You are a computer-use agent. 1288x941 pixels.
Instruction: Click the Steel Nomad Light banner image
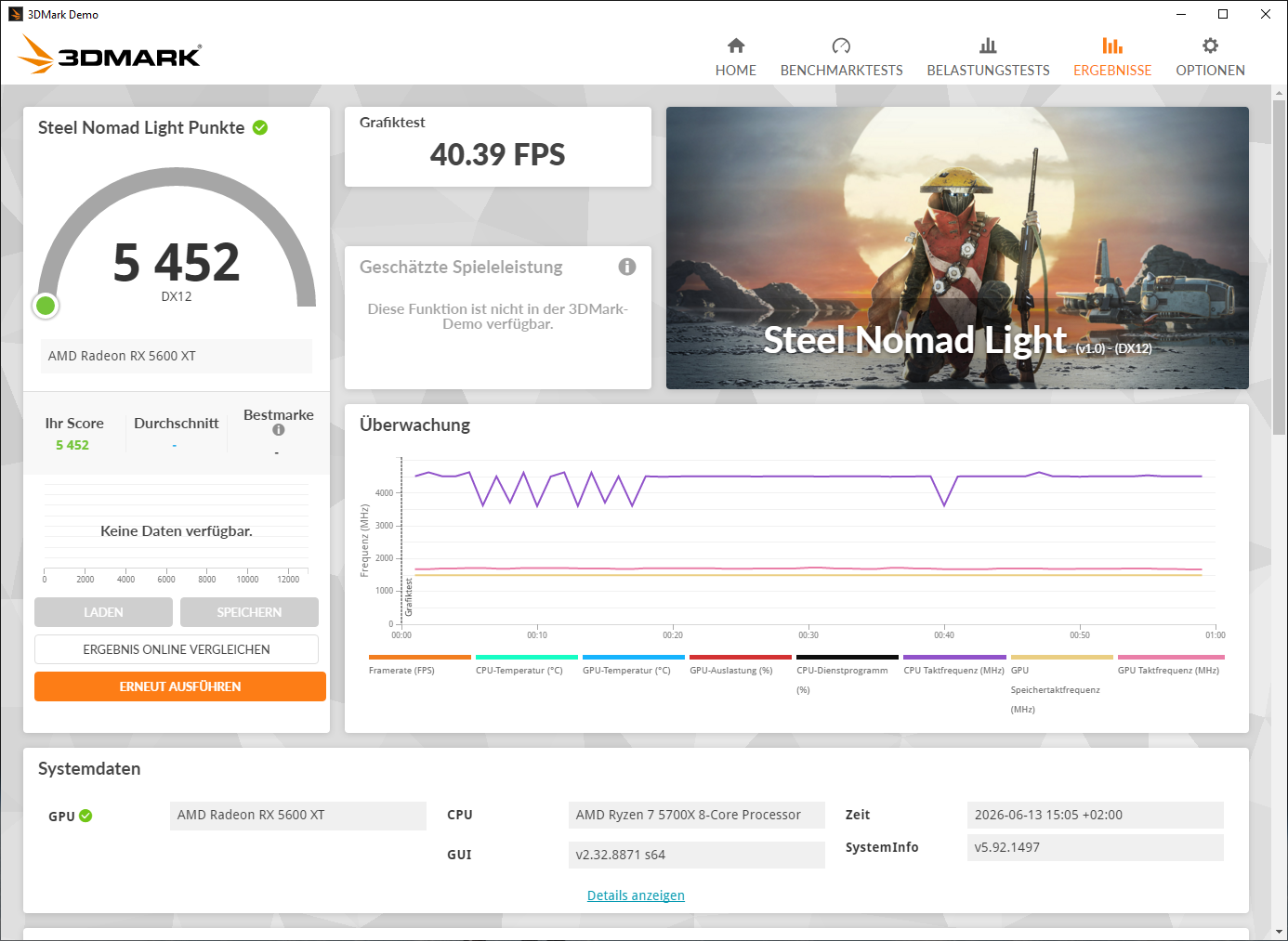[957, 248]
